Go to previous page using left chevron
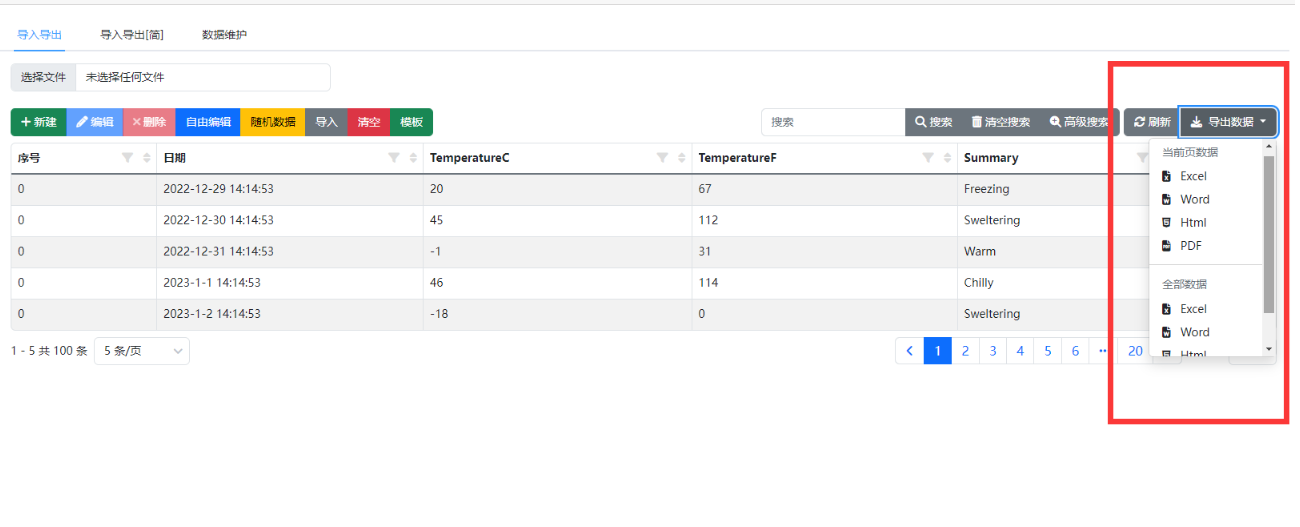 909,351
